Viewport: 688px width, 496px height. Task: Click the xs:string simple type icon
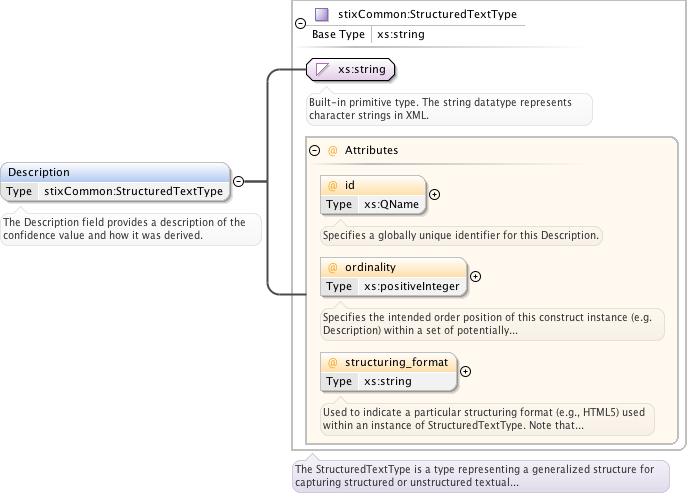322,69
